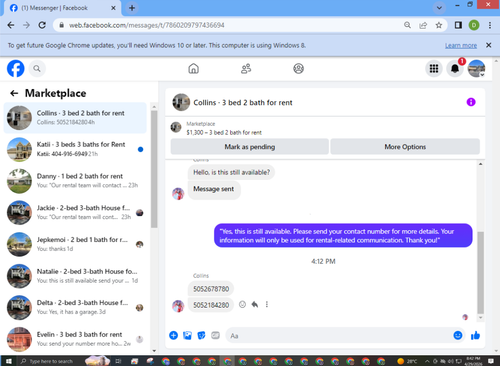Choose a sticker icon in composer
The height and width of the screenshot is (366, 500).
click(x=201, y=335)
